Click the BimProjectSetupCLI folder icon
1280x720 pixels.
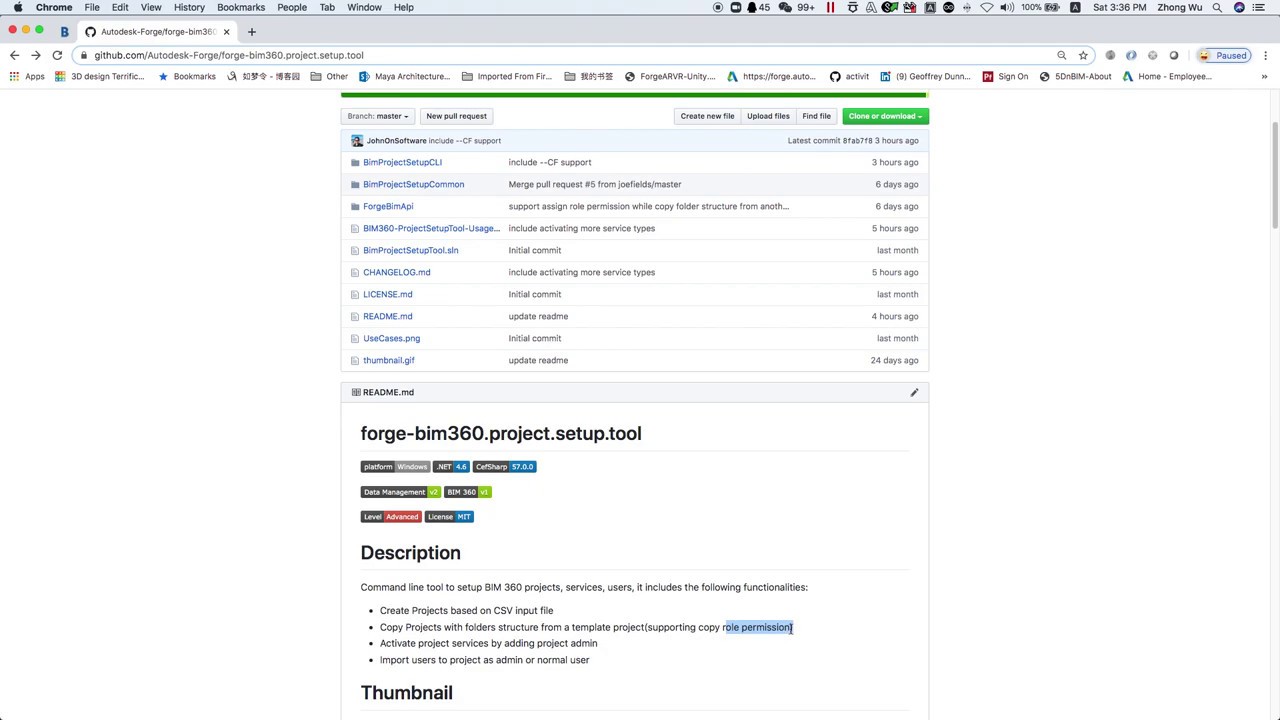[355, 162]
